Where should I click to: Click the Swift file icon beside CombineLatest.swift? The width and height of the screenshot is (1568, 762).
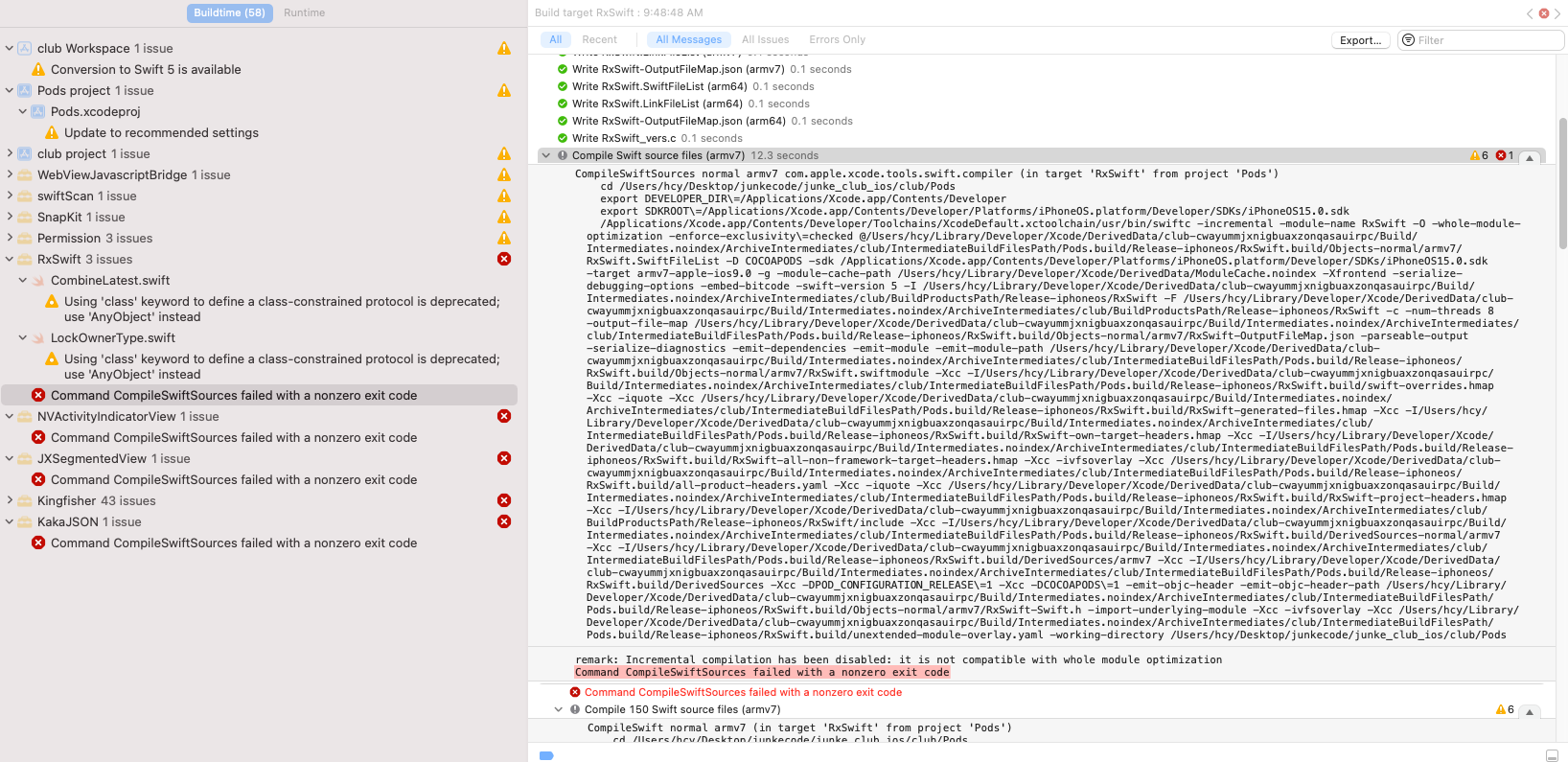(x=38, y=281)
